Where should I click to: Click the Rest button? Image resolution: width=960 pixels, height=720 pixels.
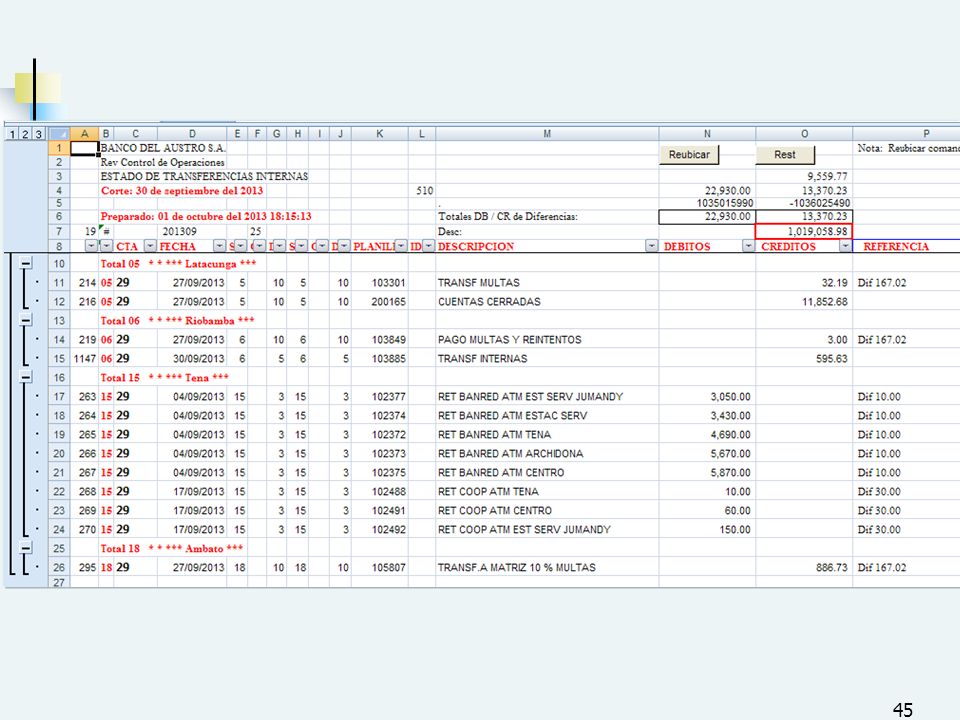click(x=785, y=155)
